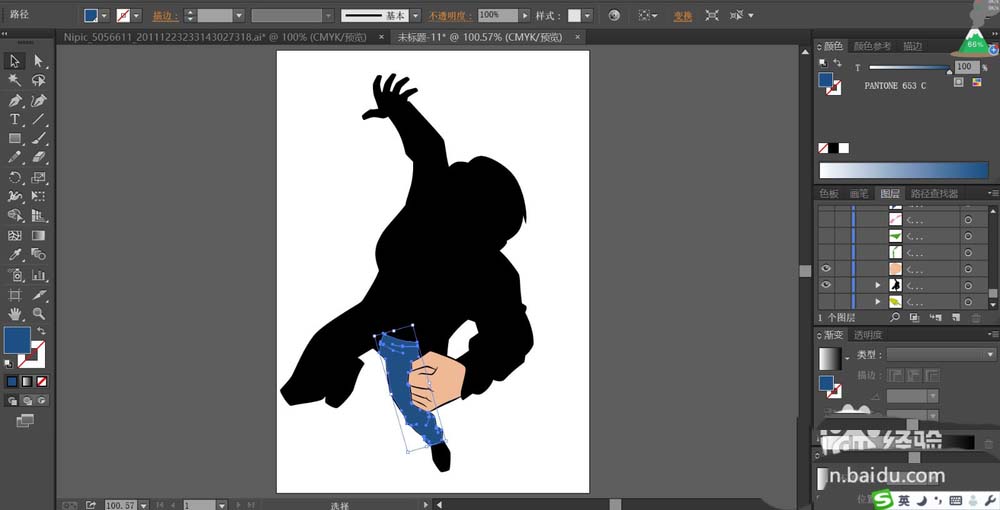
Task: Select the Scale tool
Action: tap(38, 177)
